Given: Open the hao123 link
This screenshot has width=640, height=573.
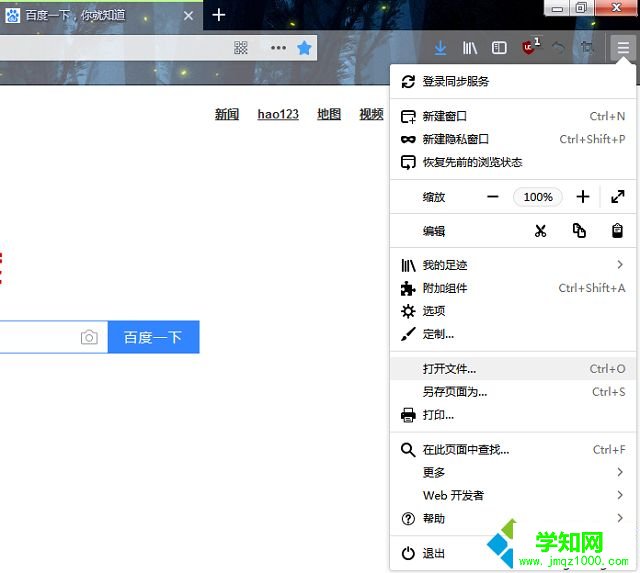Looking at the screenshot, I should tap(278, 114).
